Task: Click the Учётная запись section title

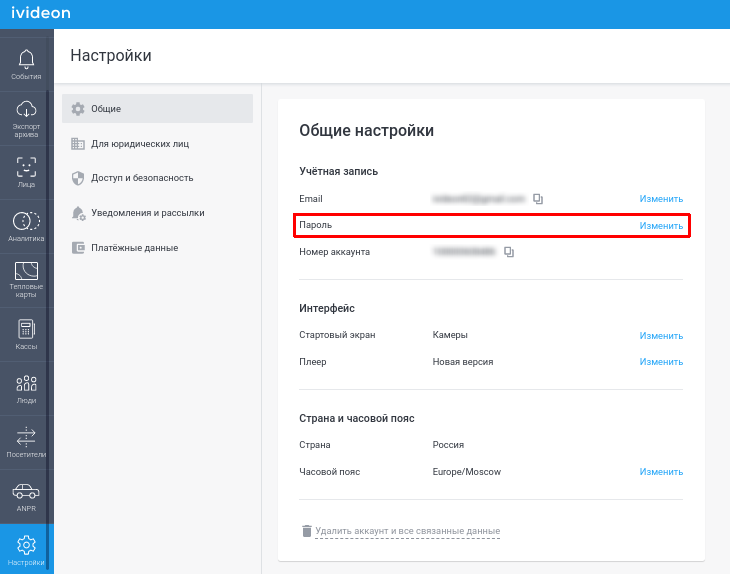Action: [338, 171]
